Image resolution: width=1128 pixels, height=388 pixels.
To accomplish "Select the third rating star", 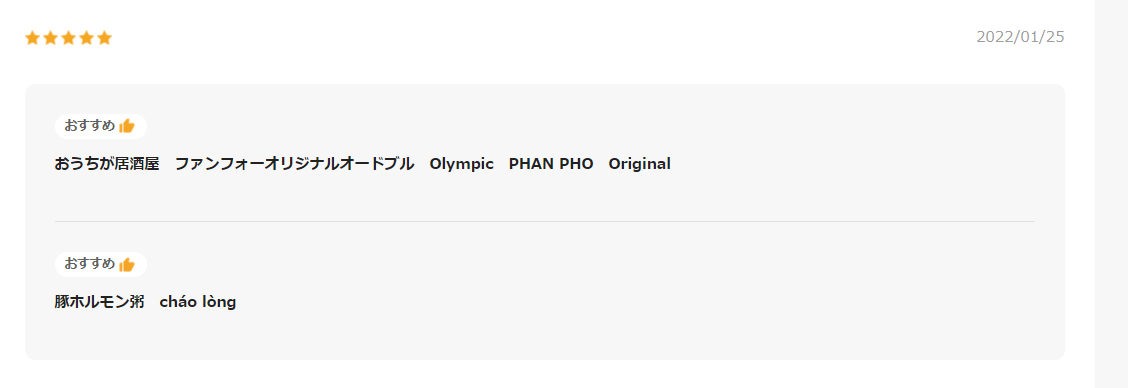I will click(68, 38).
